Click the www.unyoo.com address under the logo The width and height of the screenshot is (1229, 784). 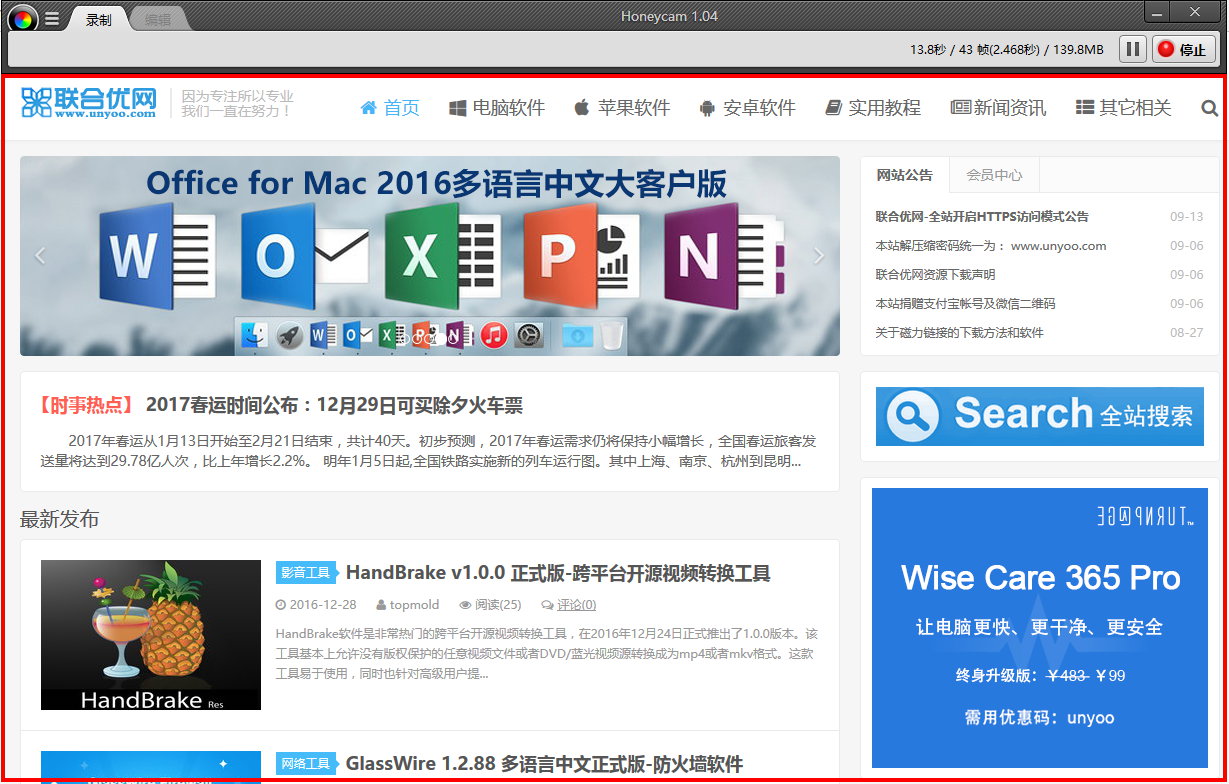(x=105, y=114)
